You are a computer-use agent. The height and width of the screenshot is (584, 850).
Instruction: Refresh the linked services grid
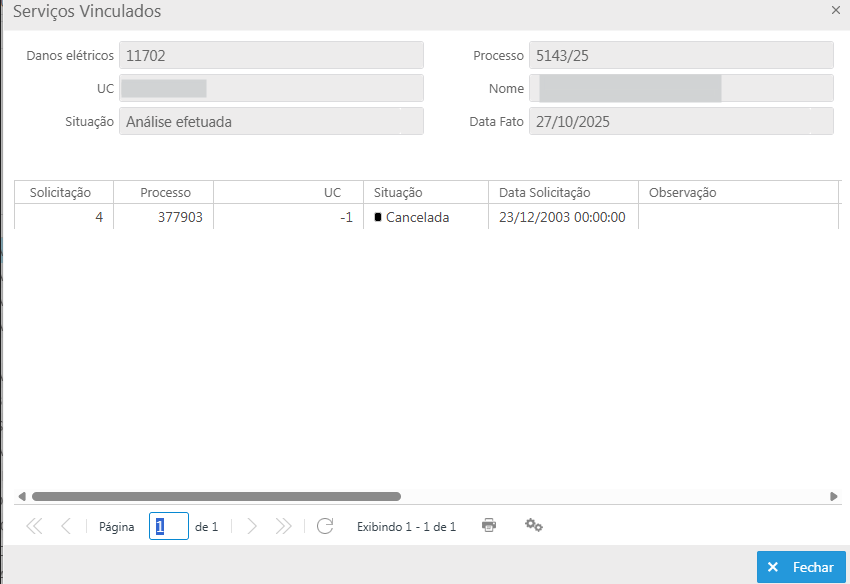[x=324, y=526]
